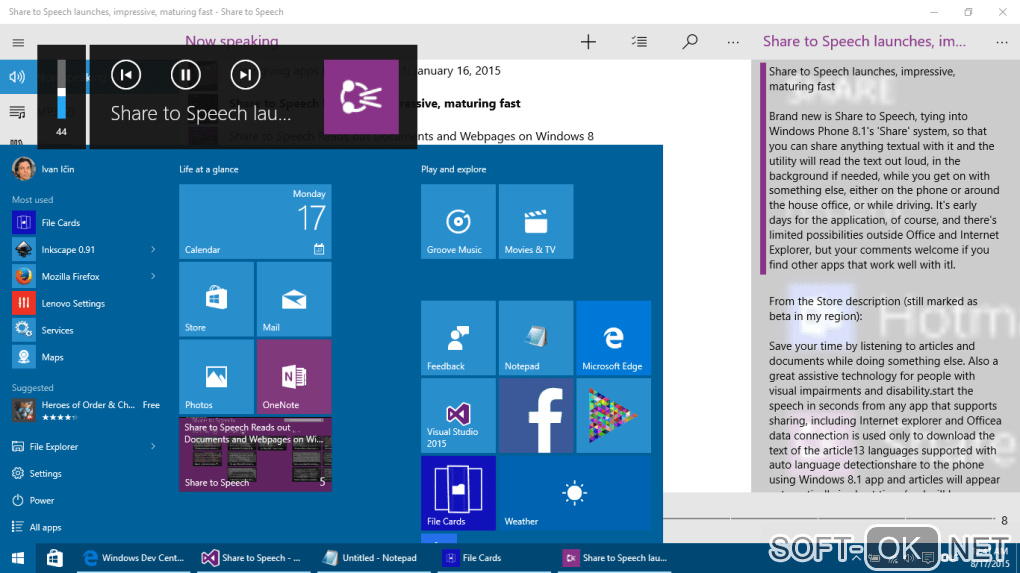Open the Photos tile
This screenshot has width=1020, height=573.
(217, 377)
